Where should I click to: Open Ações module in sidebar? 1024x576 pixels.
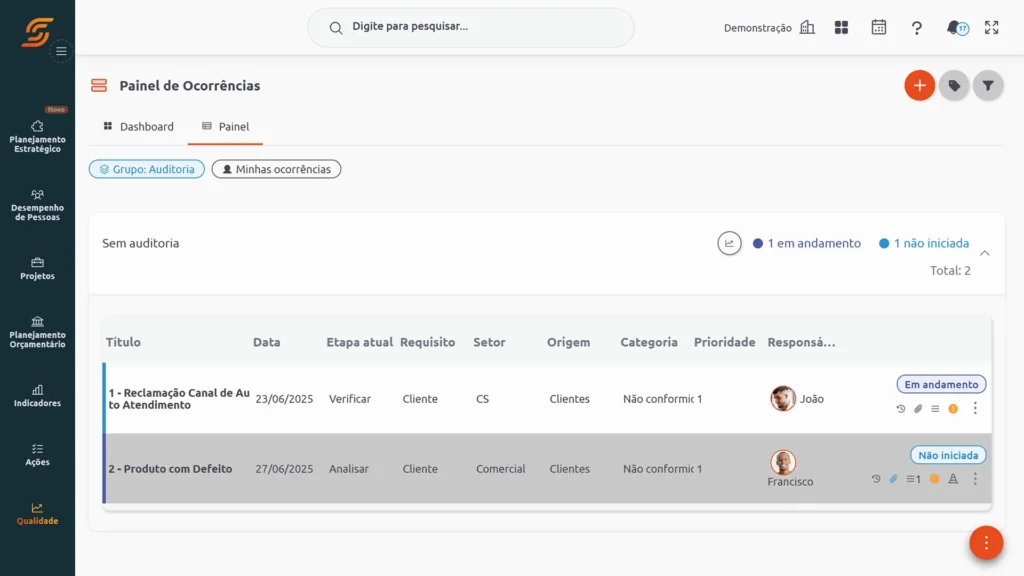37,455
